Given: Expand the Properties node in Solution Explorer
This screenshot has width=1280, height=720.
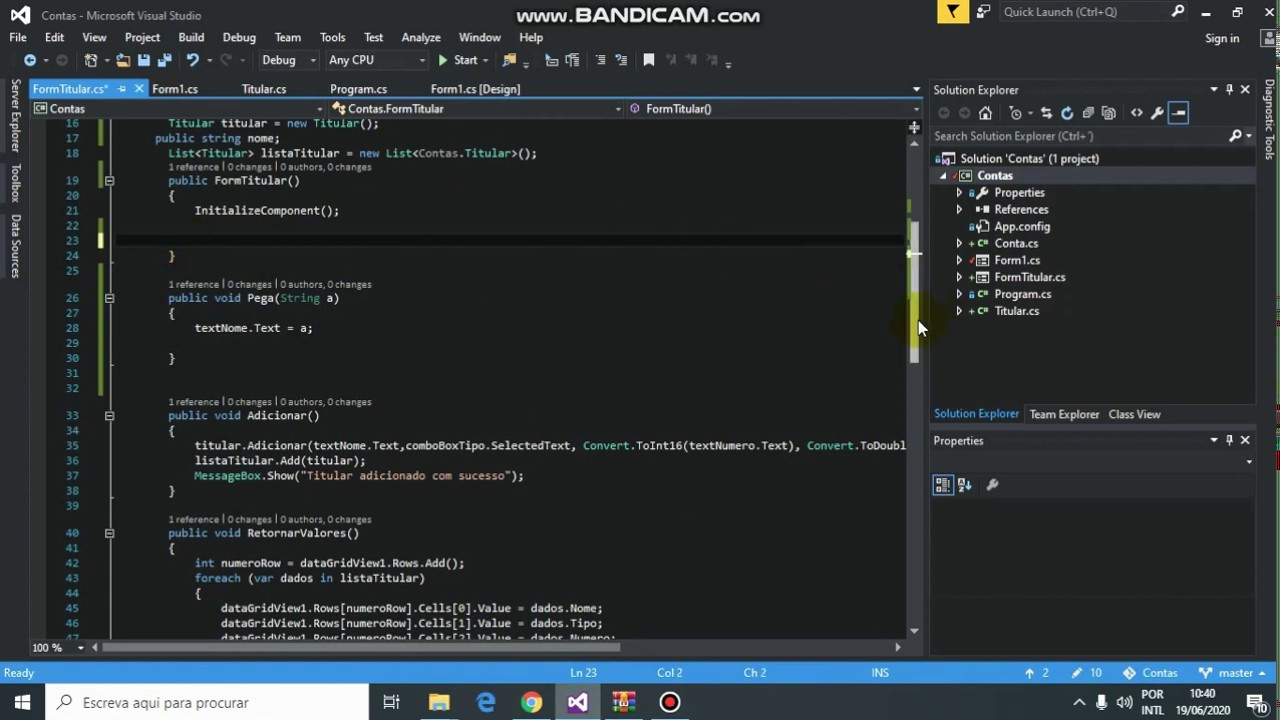Looking at the screenshot, I should [x=959, y=193].
